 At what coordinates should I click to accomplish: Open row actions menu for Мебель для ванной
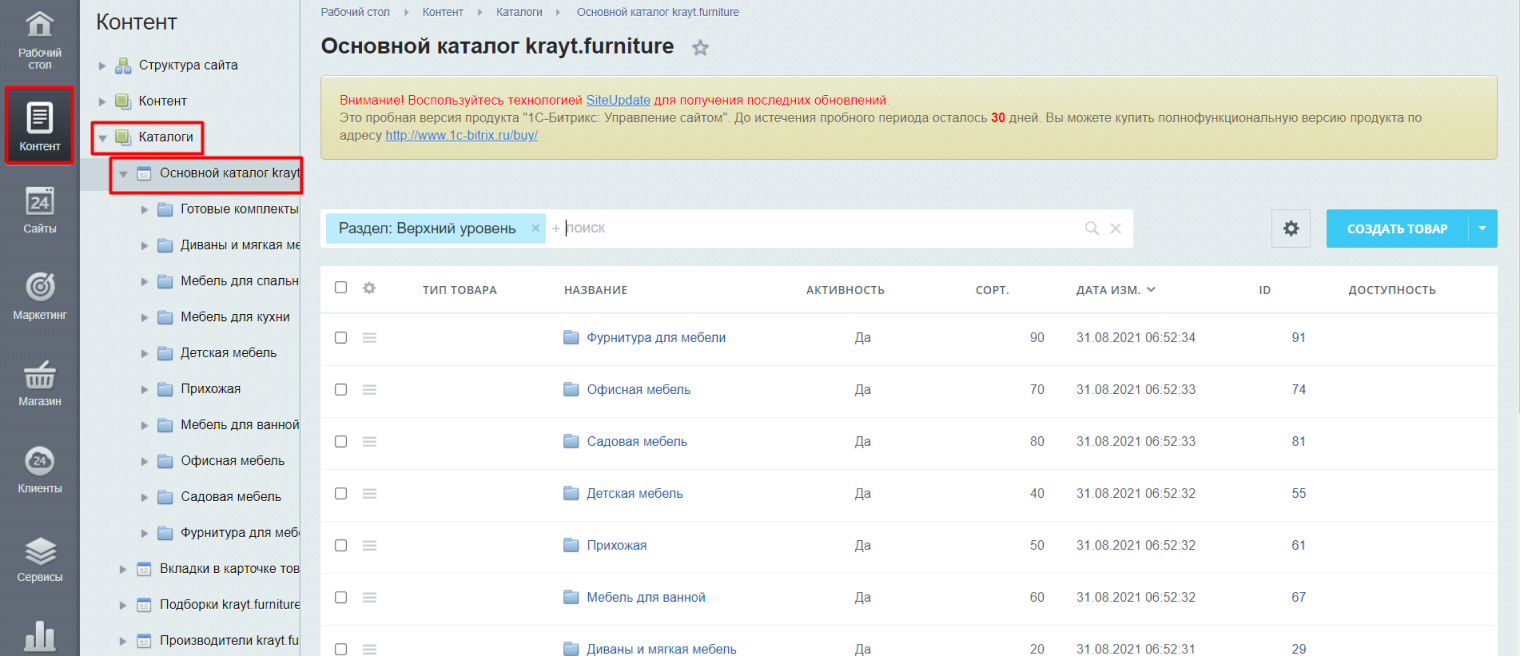[x=369, y=598]
